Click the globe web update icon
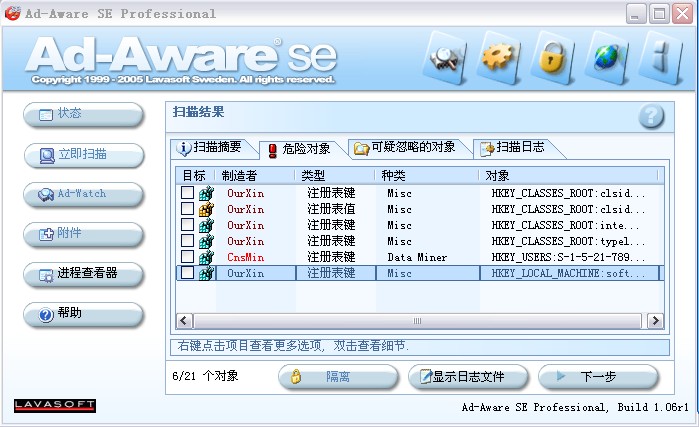The image size is (699, 427). point(606,58)
